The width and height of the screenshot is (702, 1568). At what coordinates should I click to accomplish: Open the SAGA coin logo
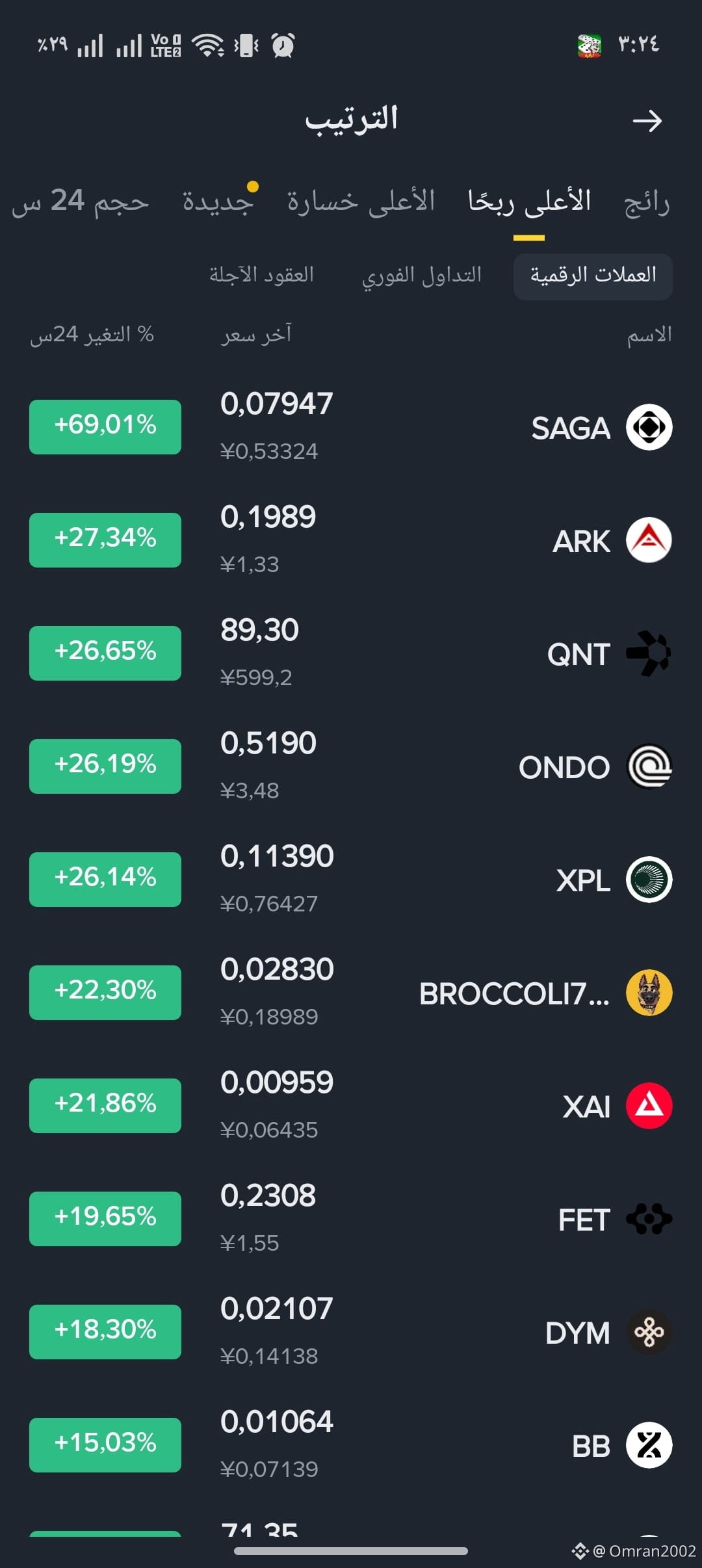click(649, 427)
